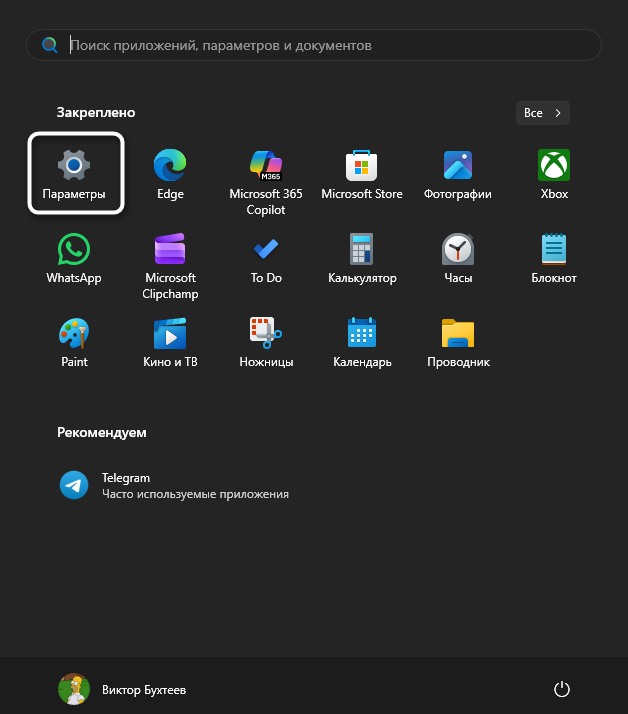Image resolution: width=628 pixels, height=714 pixels.
Task: Launch Microsoft Edge browser
Action: pyautogui.click(x=170, y=174)
